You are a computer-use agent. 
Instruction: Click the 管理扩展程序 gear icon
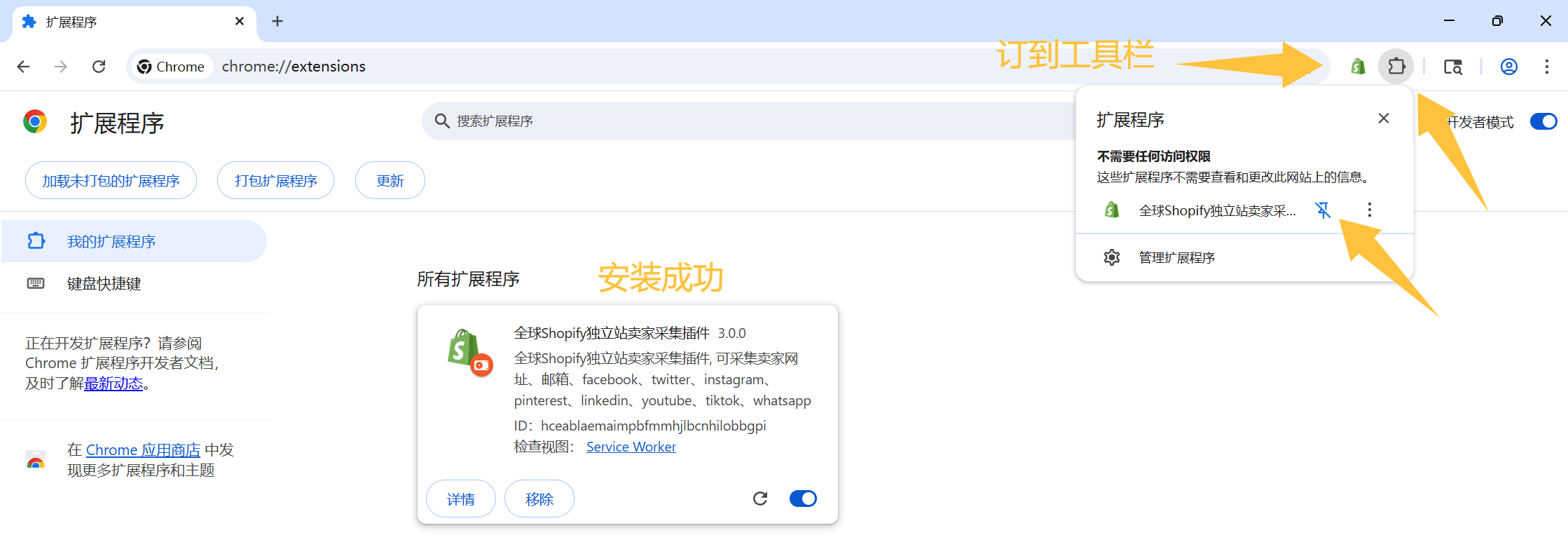click(1112, 257)
